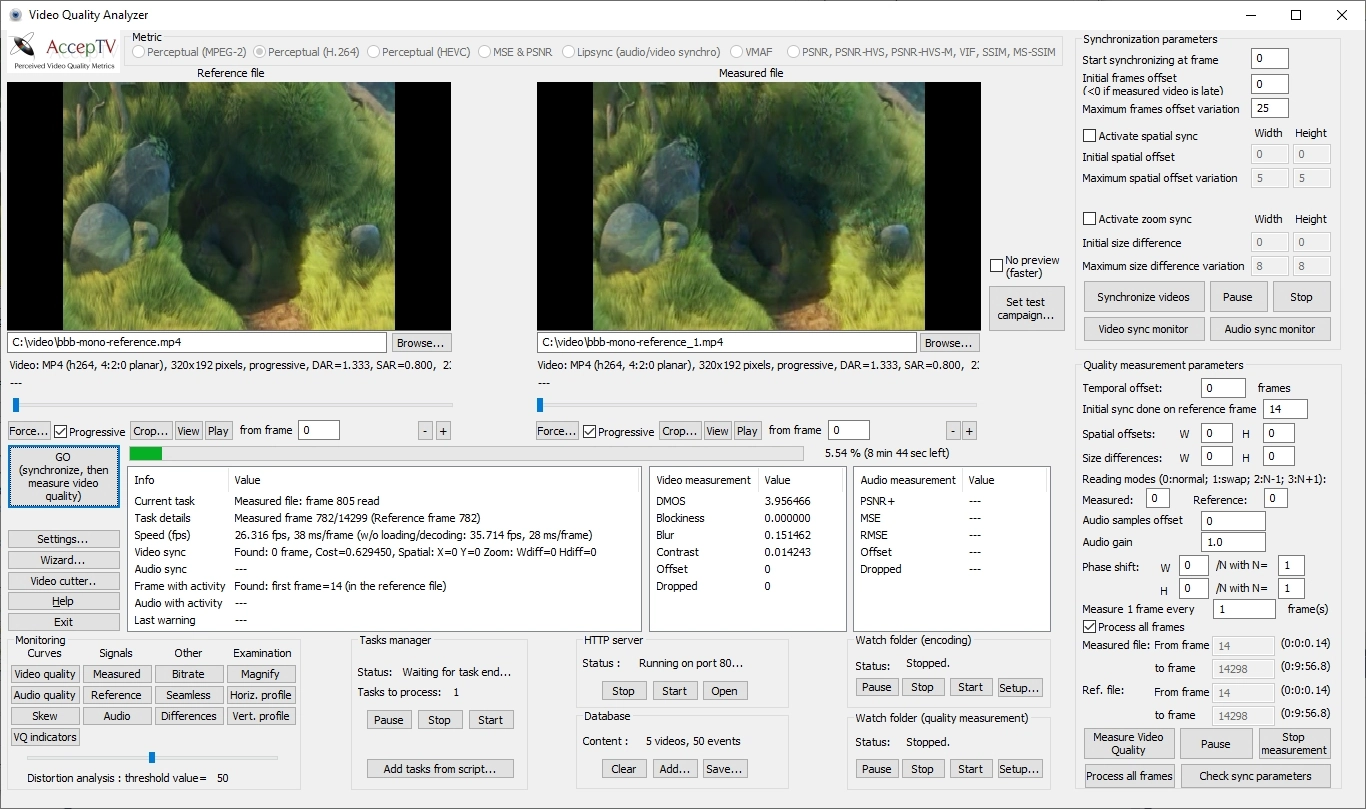1366x809 pixels.
Task: Click Synchronize videos button
Action: point(1143,297)
